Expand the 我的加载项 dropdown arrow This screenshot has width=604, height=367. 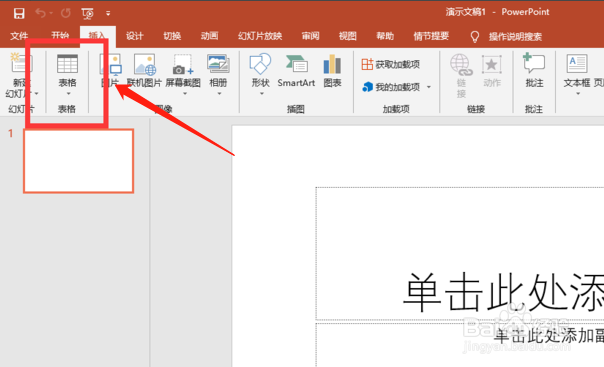click(x=429, y=87)
